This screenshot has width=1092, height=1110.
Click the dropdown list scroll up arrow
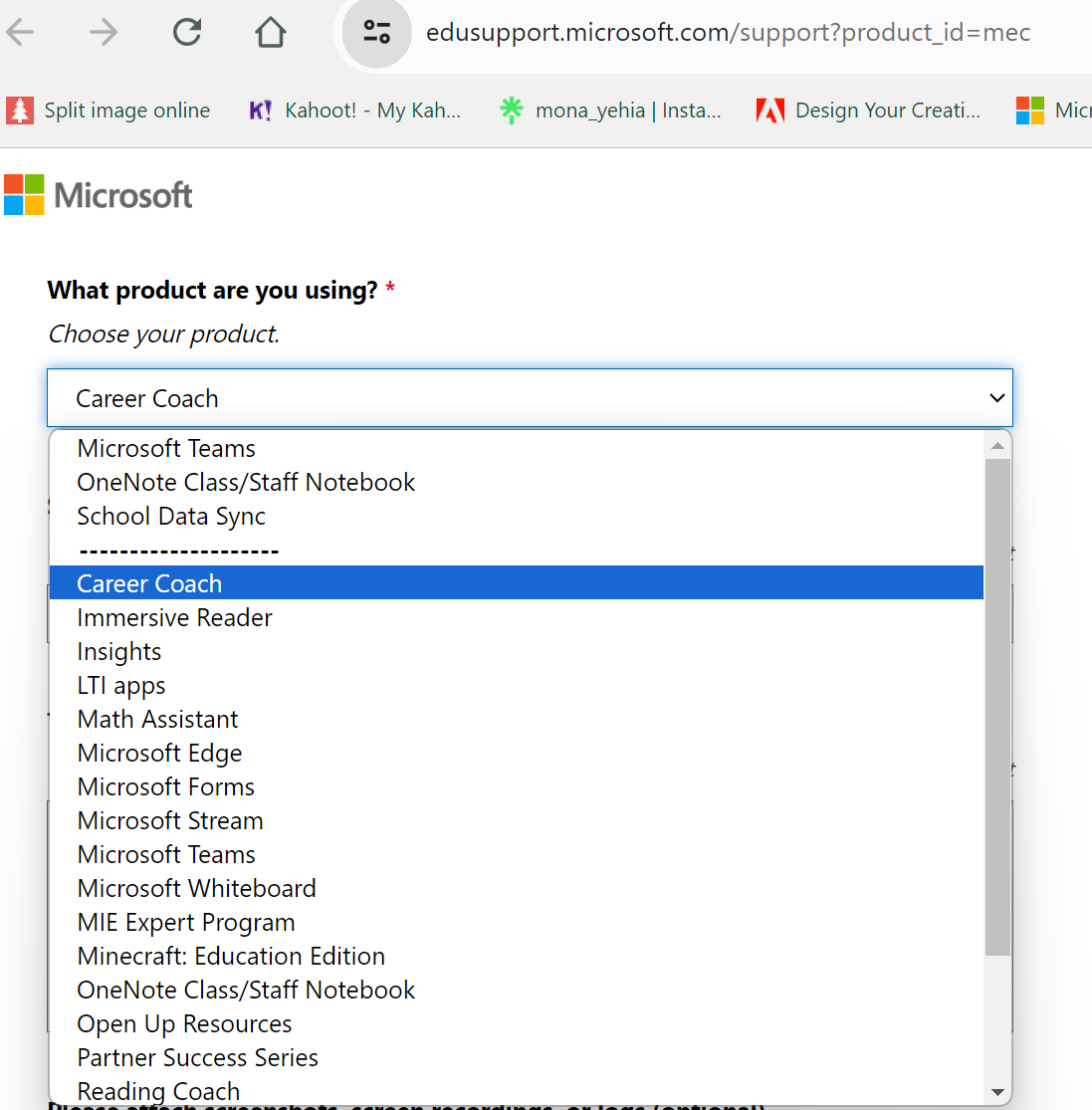(997, 445)
